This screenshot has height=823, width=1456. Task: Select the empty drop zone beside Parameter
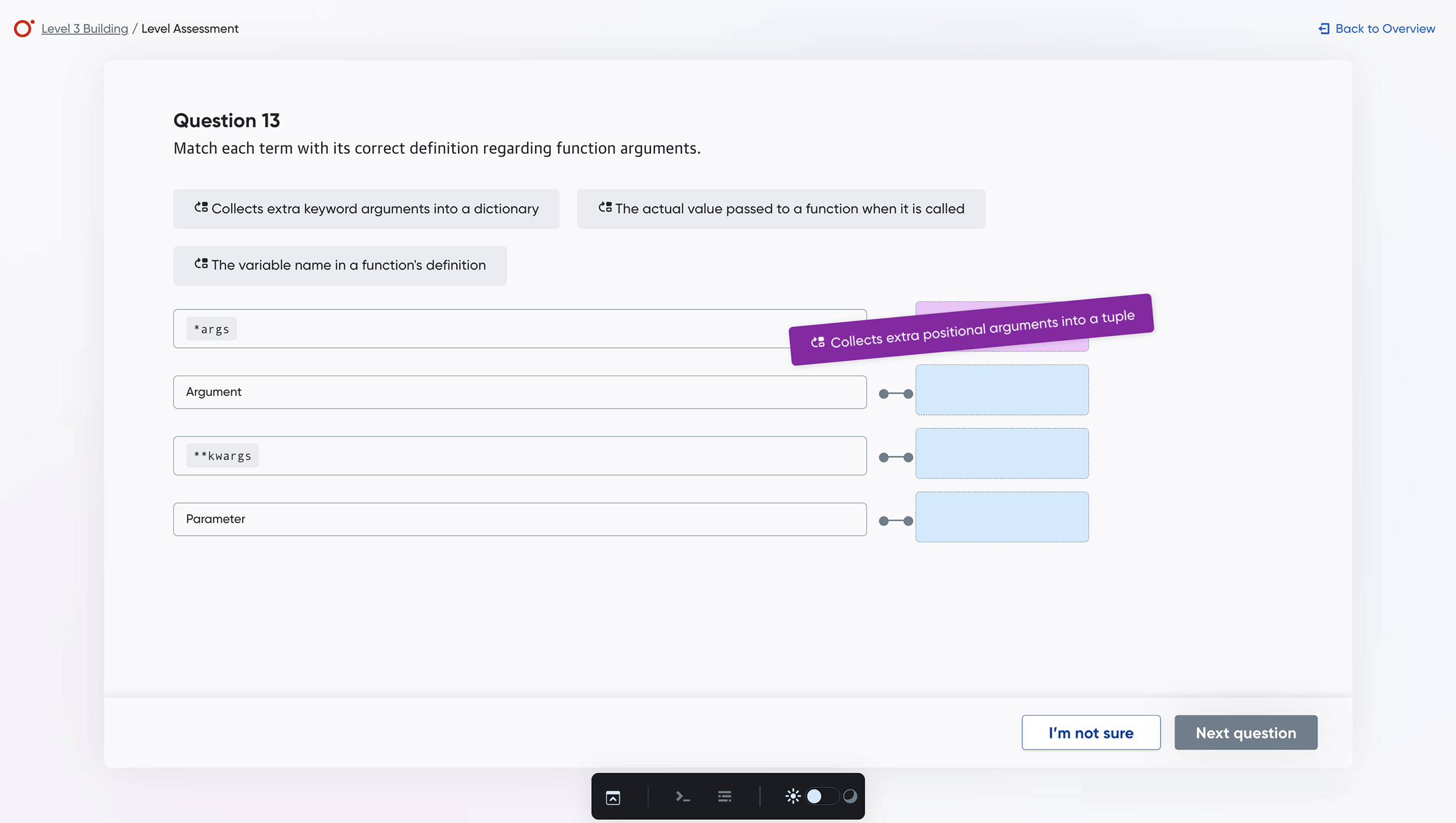click(x=1001, y=517)
